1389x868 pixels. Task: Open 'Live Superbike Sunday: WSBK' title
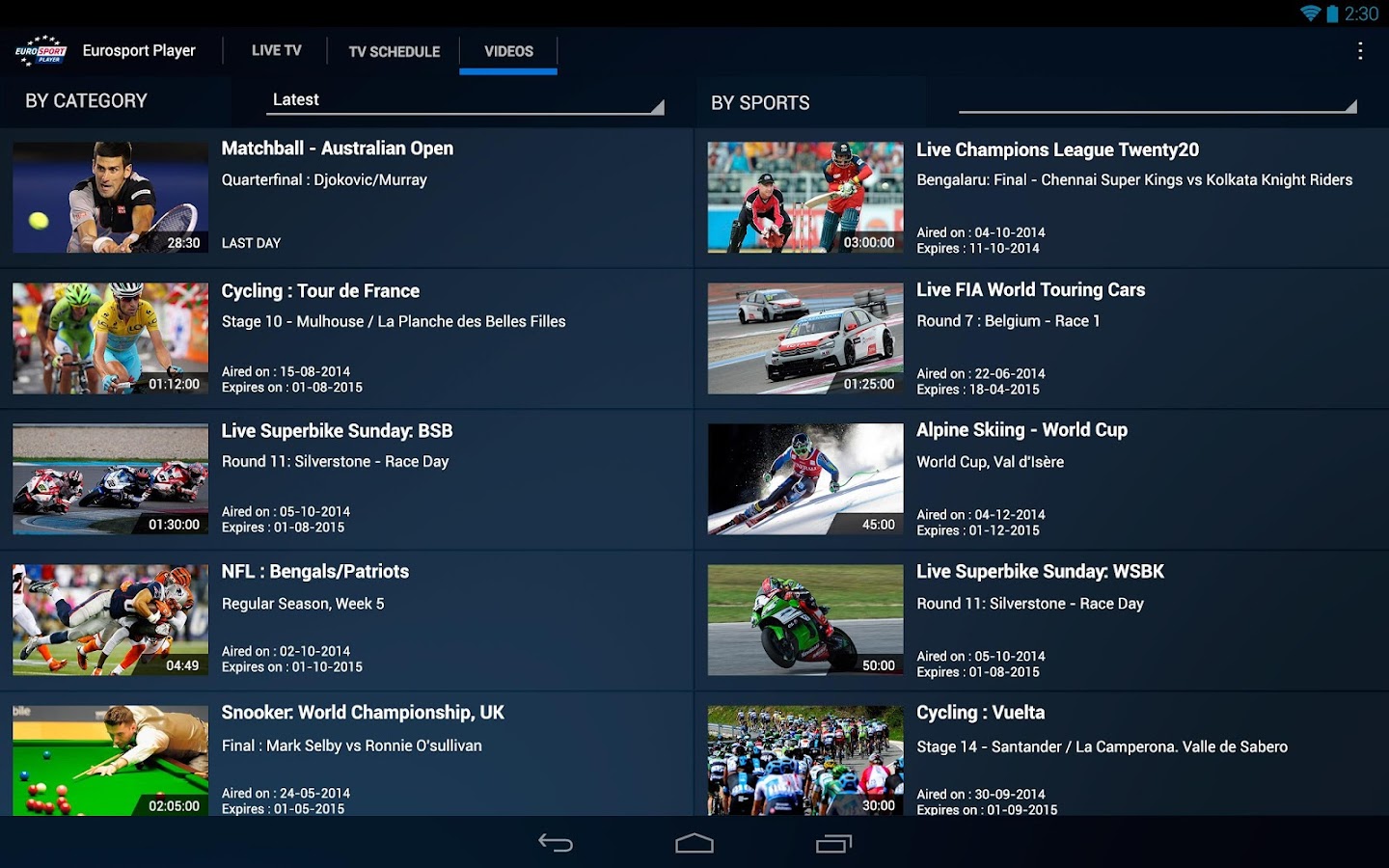(x=1040, y=572)
